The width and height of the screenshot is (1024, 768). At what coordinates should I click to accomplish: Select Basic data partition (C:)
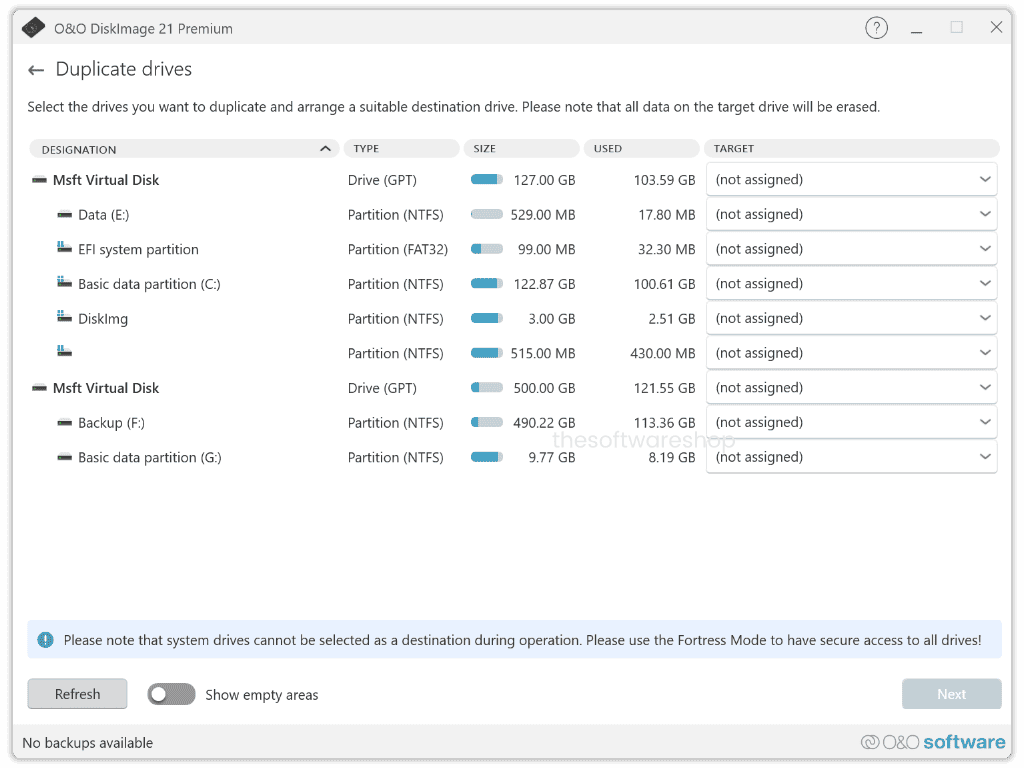click(150, 284)
